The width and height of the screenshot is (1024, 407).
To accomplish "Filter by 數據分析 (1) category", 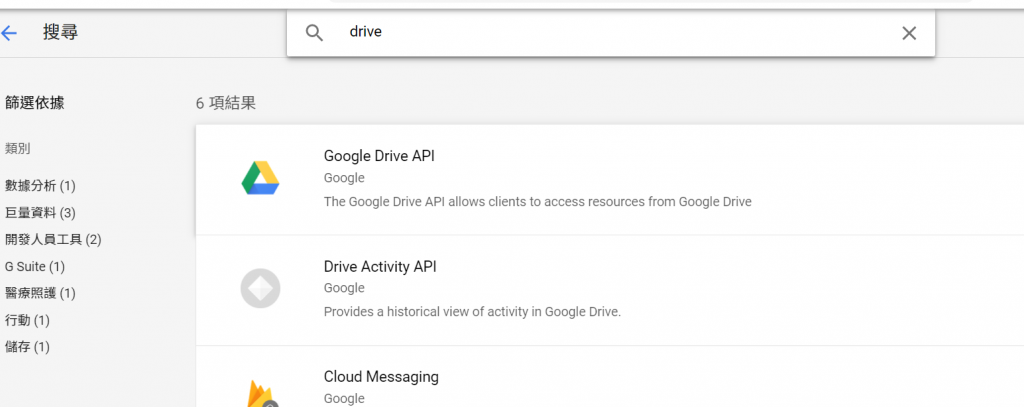I will point(40,186).
